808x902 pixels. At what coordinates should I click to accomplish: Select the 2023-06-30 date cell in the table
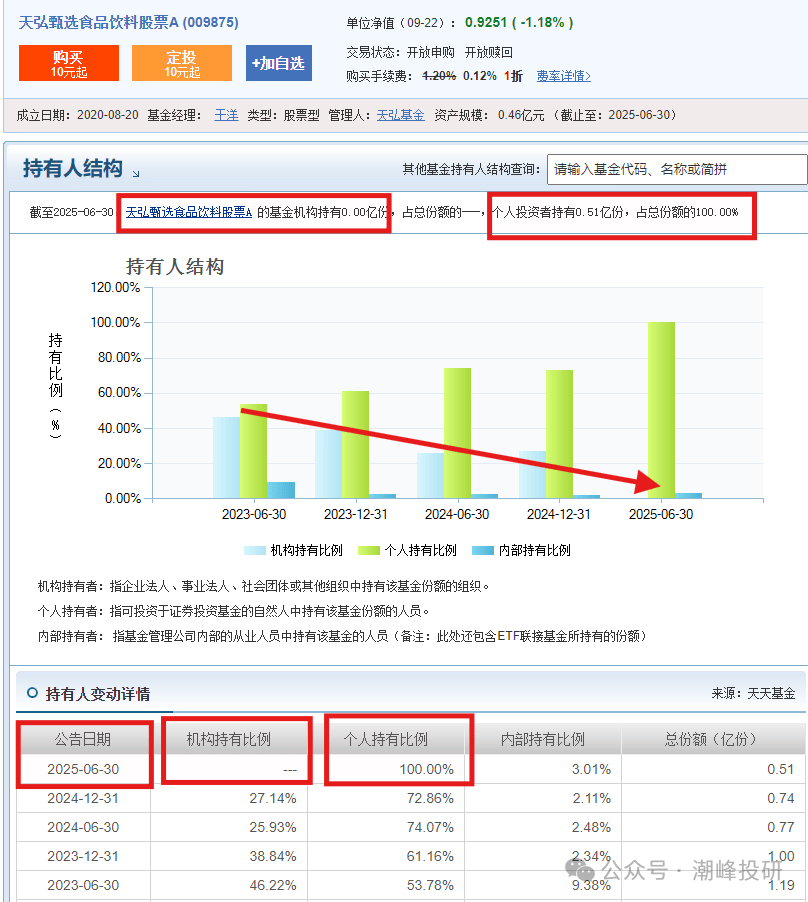click(x=83, y=885)
